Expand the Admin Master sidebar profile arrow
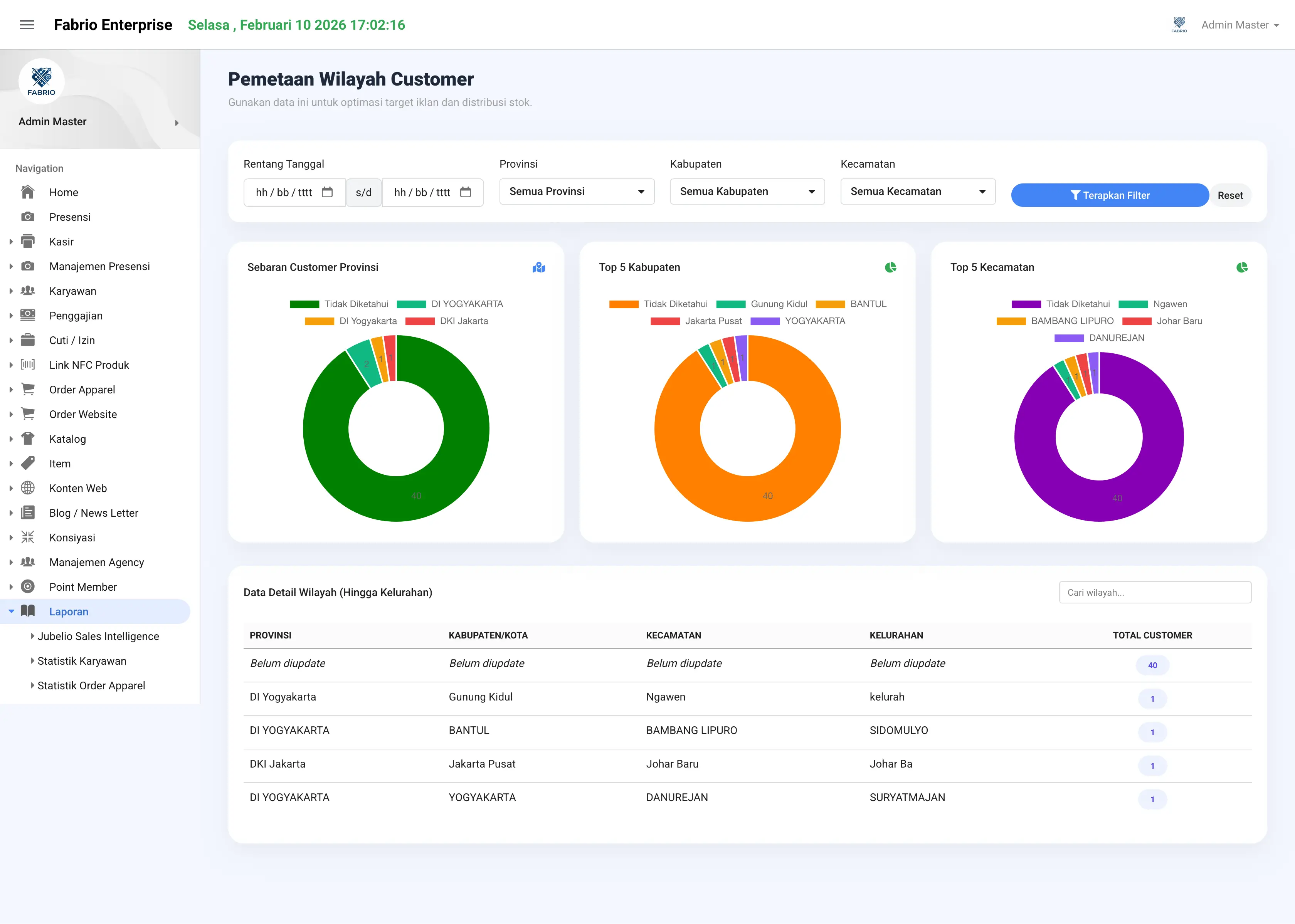This screenshot has height=924, width=1295. tap(177, 122)
